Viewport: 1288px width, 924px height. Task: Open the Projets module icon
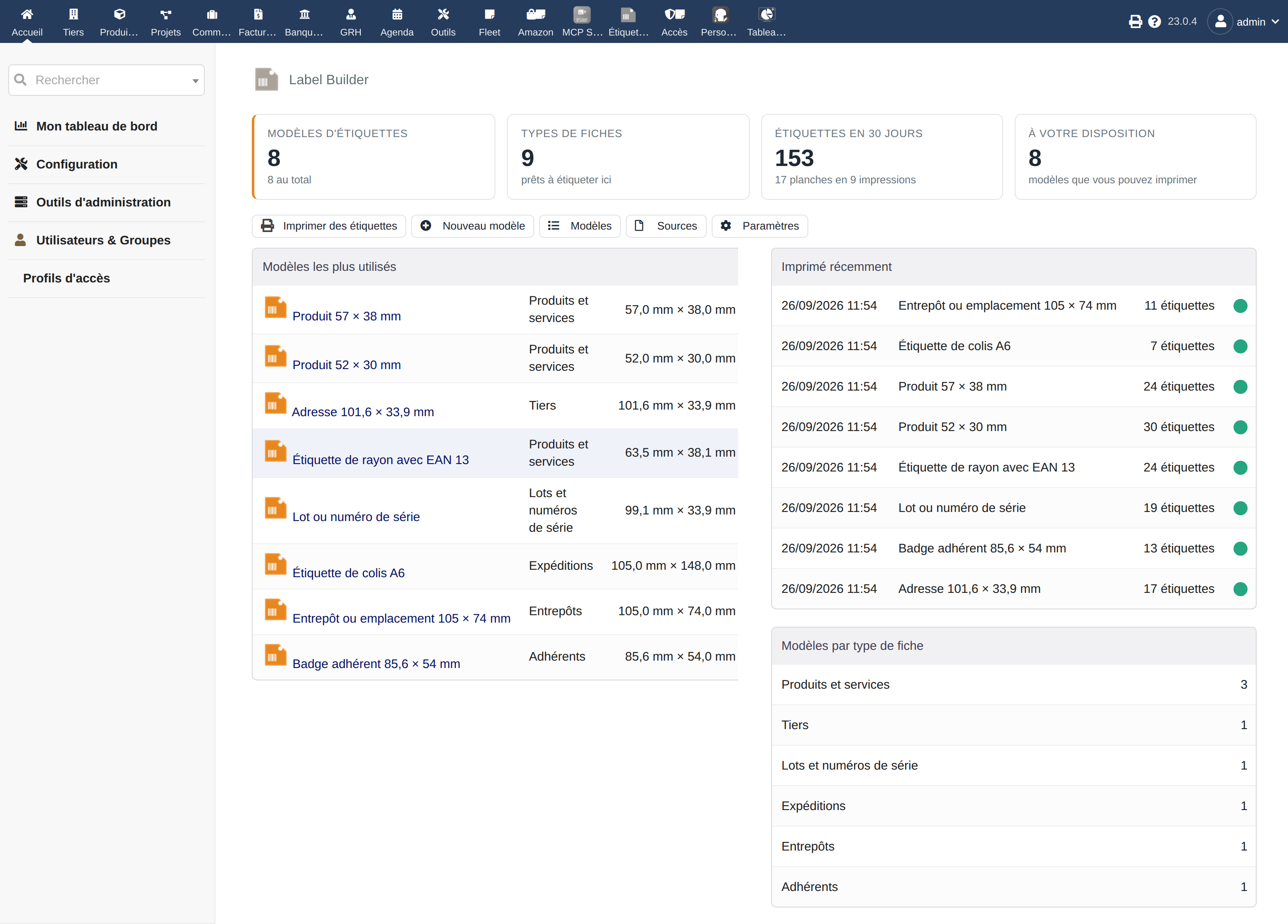(x=165, y=14)
